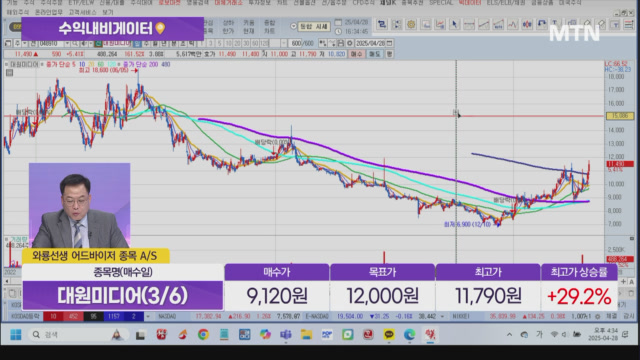
Task: Expand the stock code 048910 dropdown arrow
Action: (x=67, y=43)
